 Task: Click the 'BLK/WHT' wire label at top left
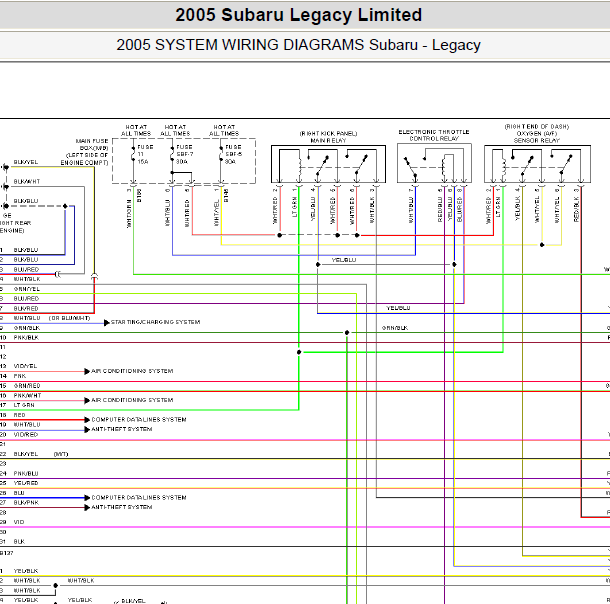26,182
